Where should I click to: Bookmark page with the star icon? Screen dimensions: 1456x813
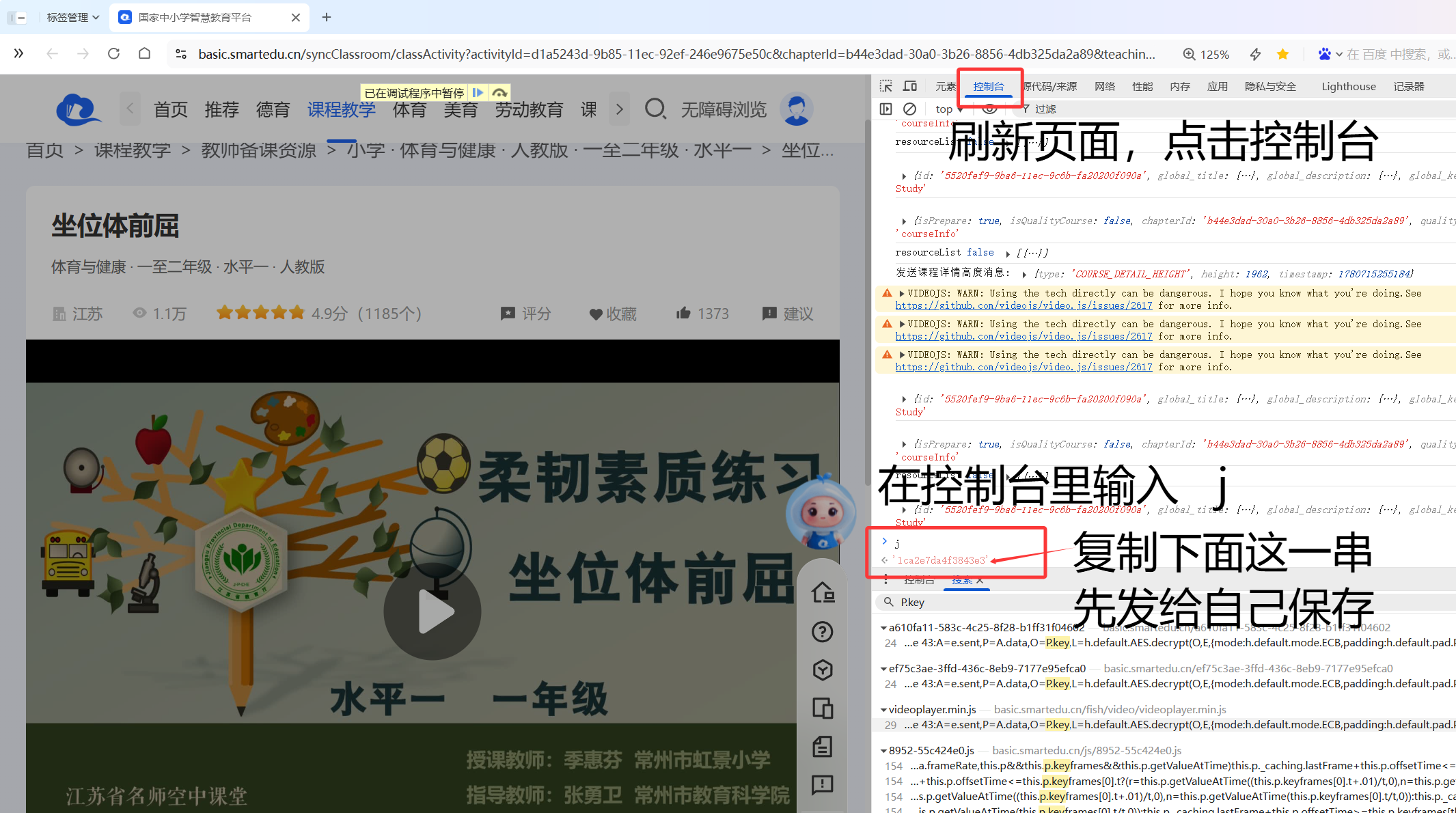pos(1282,54)
